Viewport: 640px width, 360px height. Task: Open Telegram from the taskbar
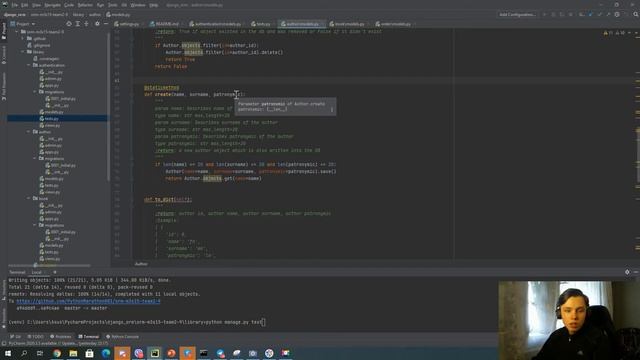(x=220, y=353)
